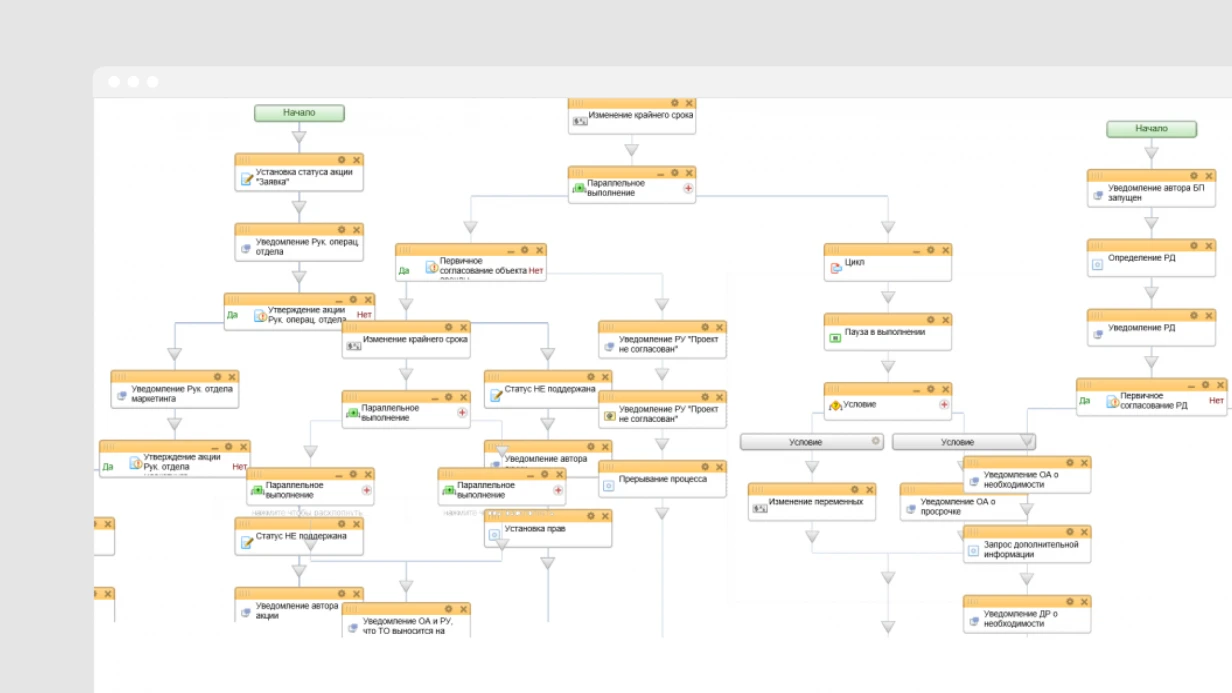Open settings gear on "Установка статуса акции" block
Screen dimensions: 1232x693
coord(341,160)
